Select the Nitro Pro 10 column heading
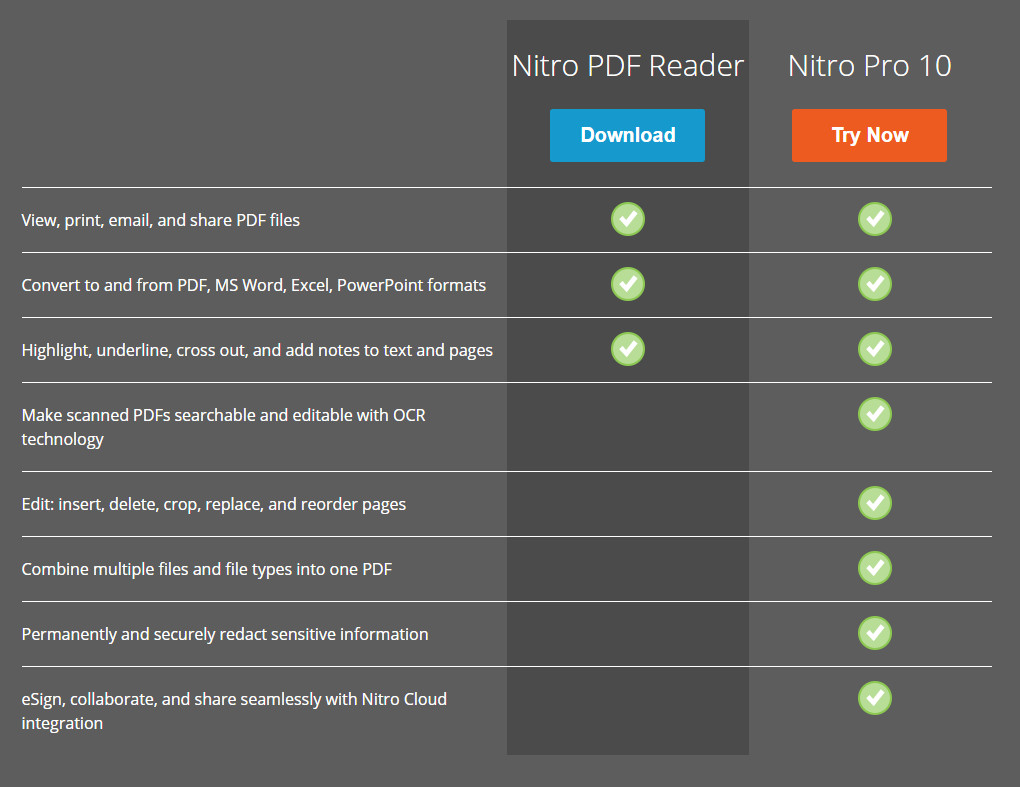 click(870, 66)
